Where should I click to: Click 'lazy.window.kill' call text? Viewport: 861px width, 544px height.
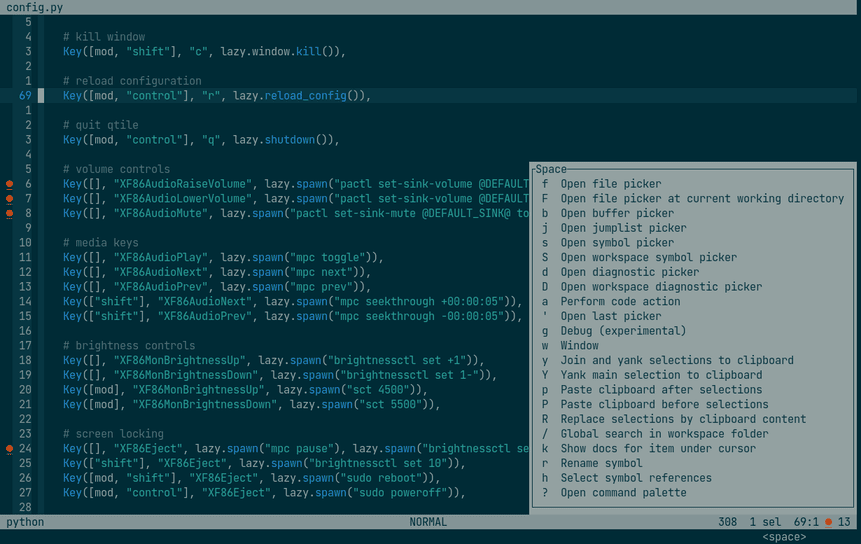pyautogui.click(x=271, y=52)
